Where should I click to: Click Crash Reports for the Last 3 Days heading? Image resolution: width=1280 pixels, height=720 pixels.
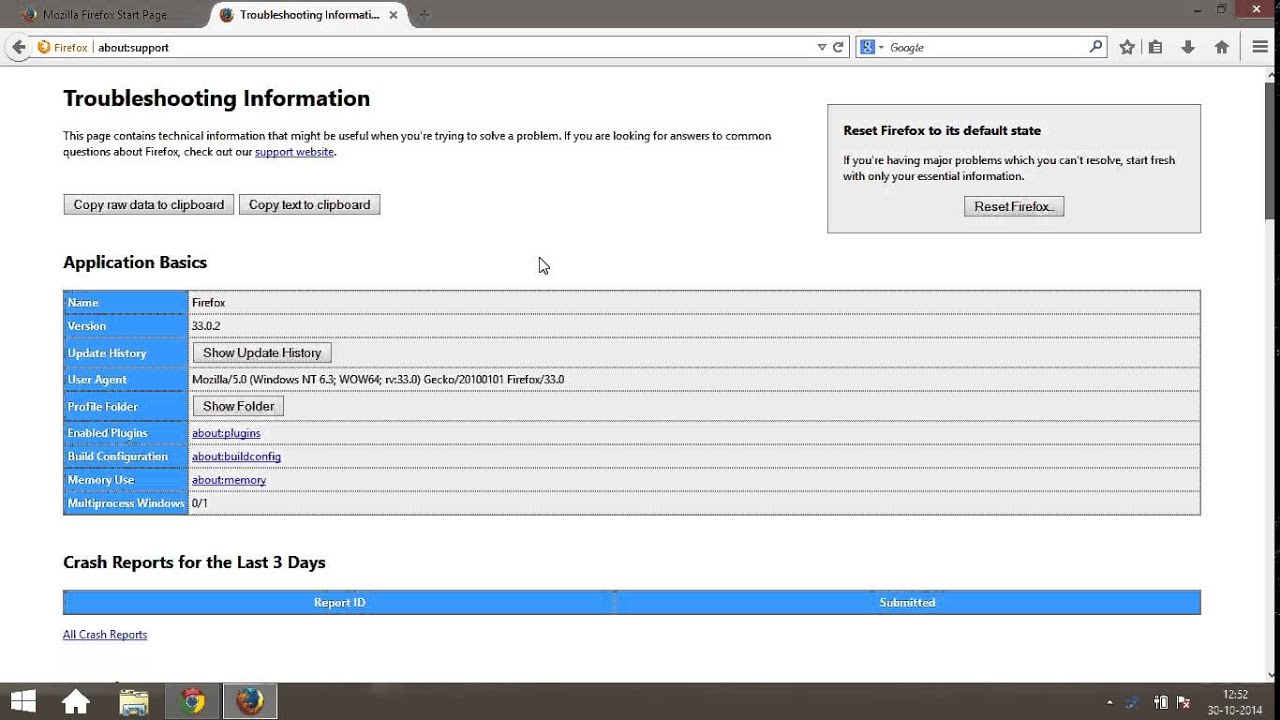(x=194, y=562)
